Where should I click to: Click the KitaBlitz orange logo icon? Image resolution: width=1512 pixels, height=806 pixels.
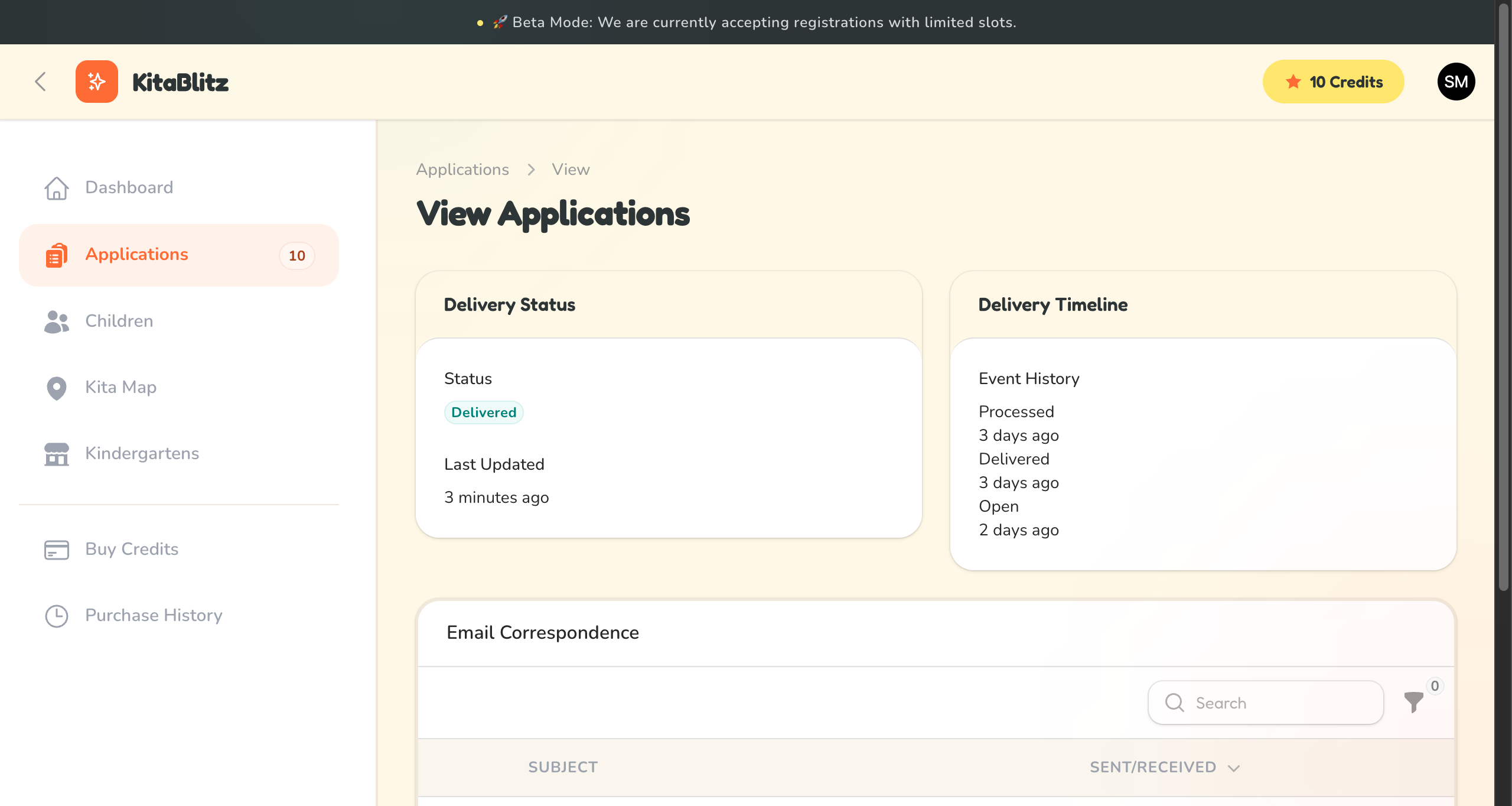[x=97, y=82]
